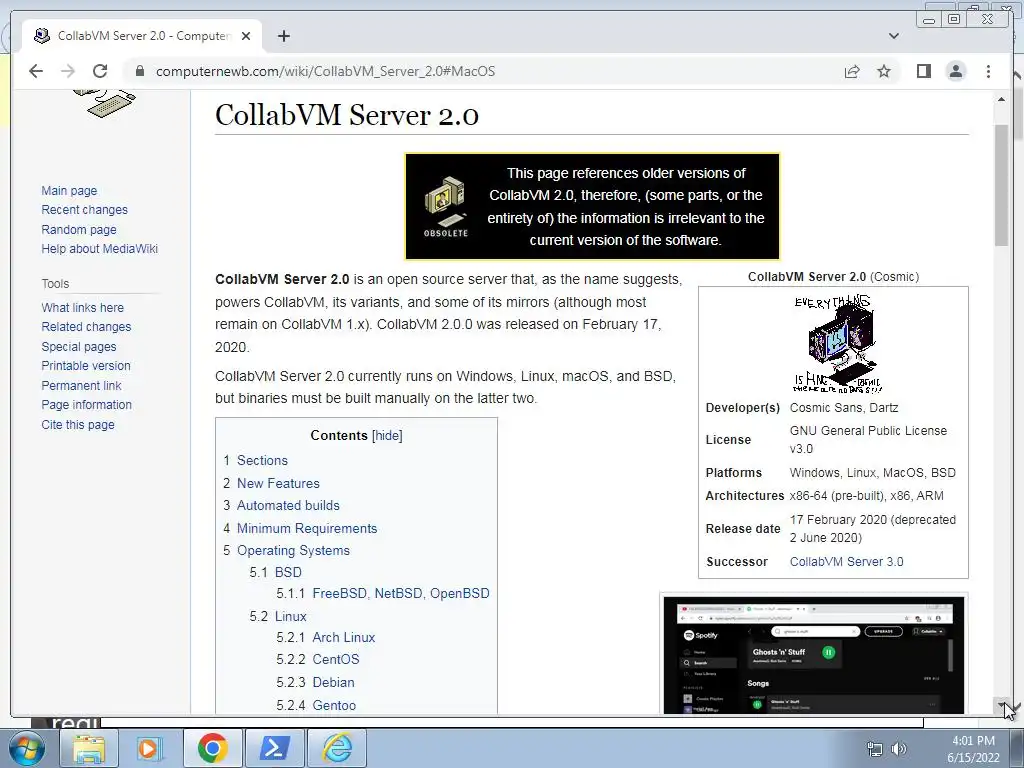The width and height of the screenshot is (1024, 768).
Task: Open PowerShell from taskbar
Action: coord(274,748)
